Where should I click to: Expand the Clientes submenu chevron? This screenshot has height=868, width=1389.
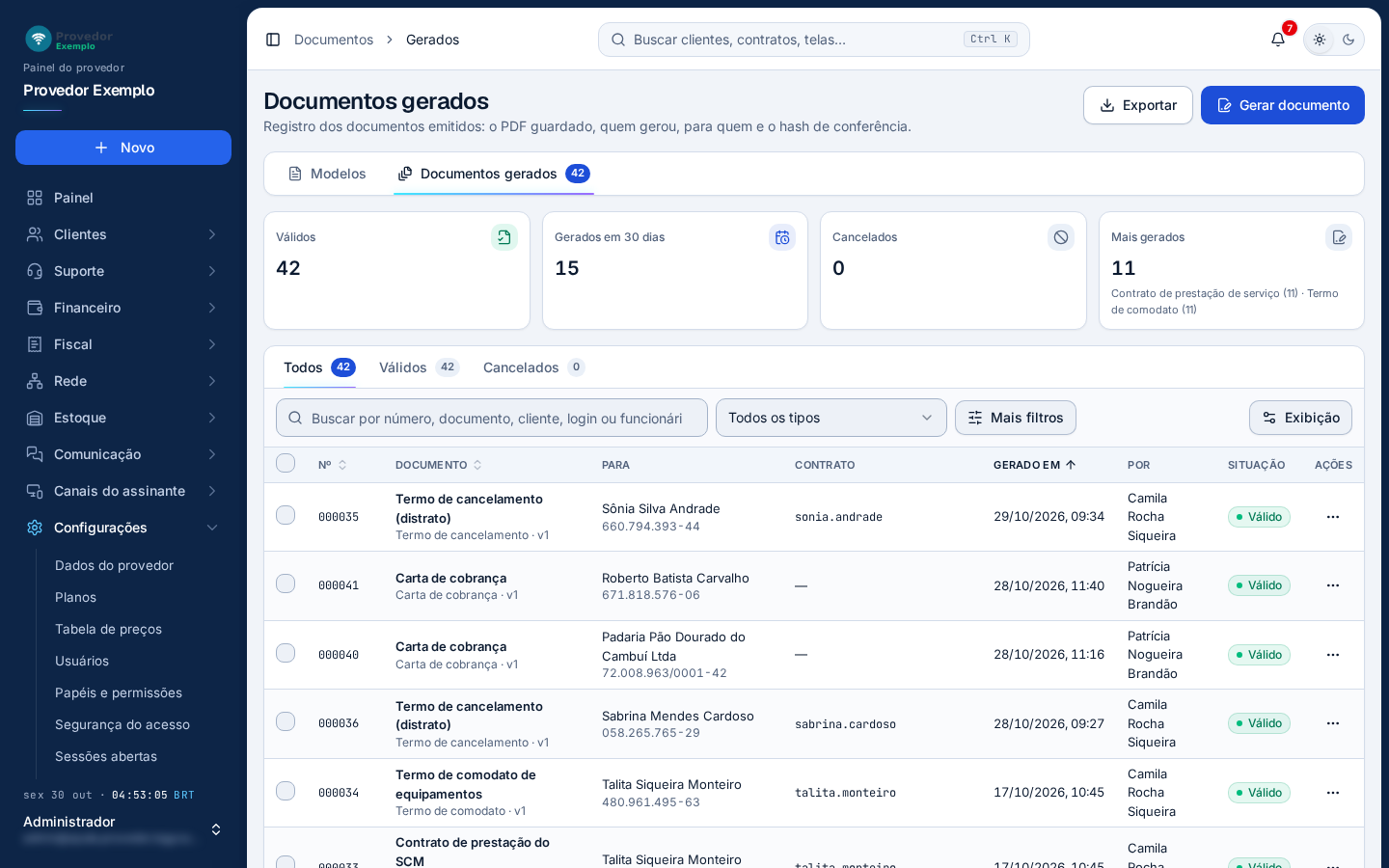pos(212,234)
